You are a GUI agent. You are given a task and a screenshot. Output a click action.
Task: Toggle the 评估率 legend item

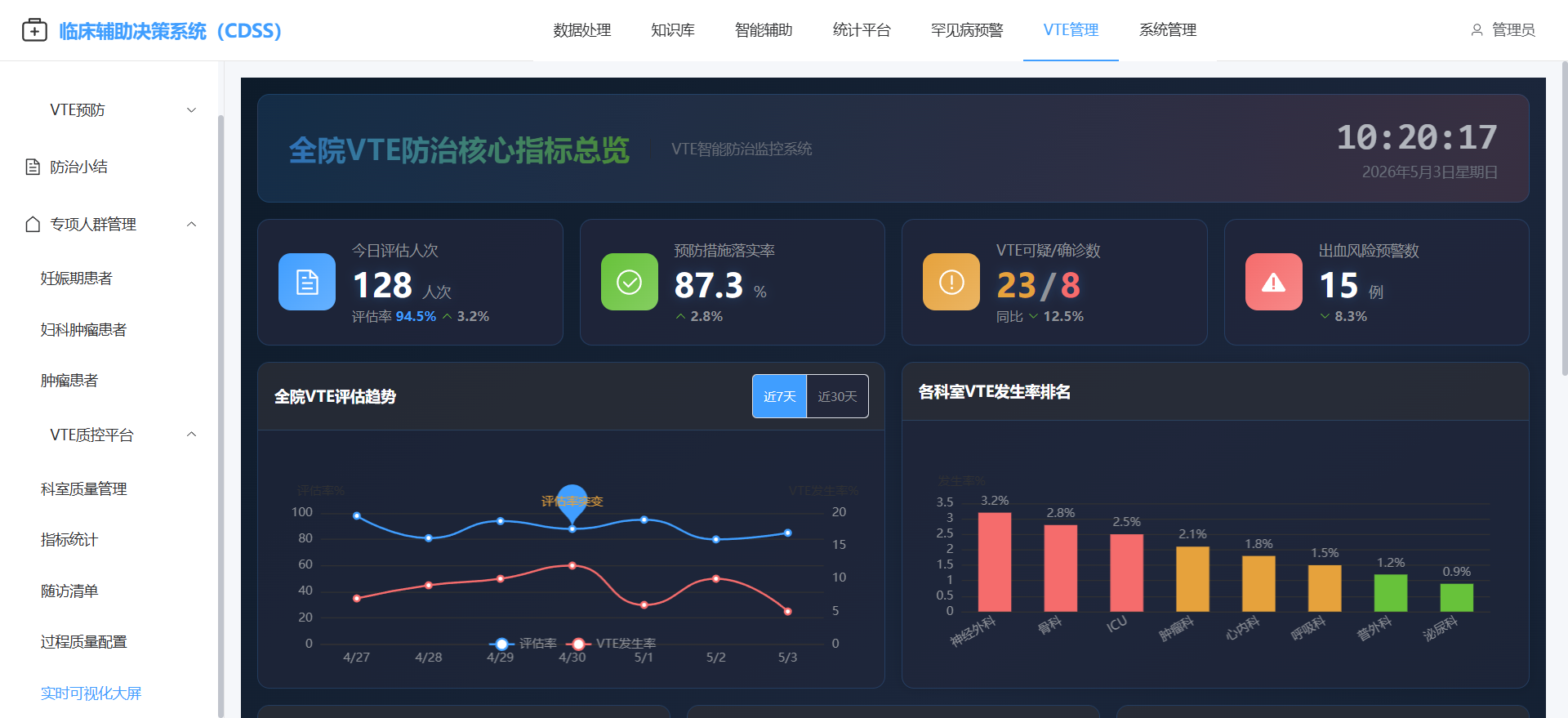(523, 644)
